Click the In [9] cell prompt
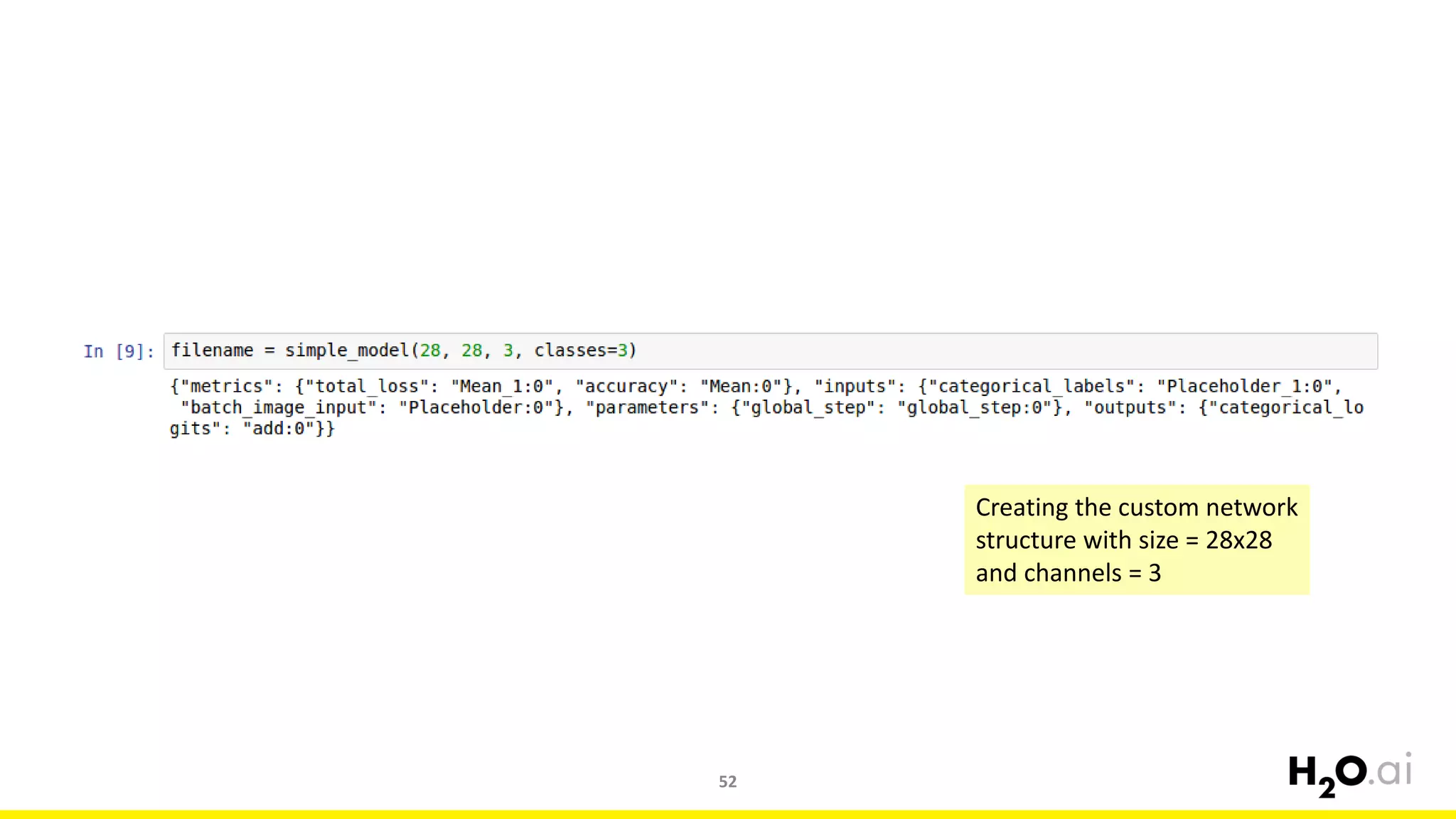1456x819 pixels. tap(118, 351)
